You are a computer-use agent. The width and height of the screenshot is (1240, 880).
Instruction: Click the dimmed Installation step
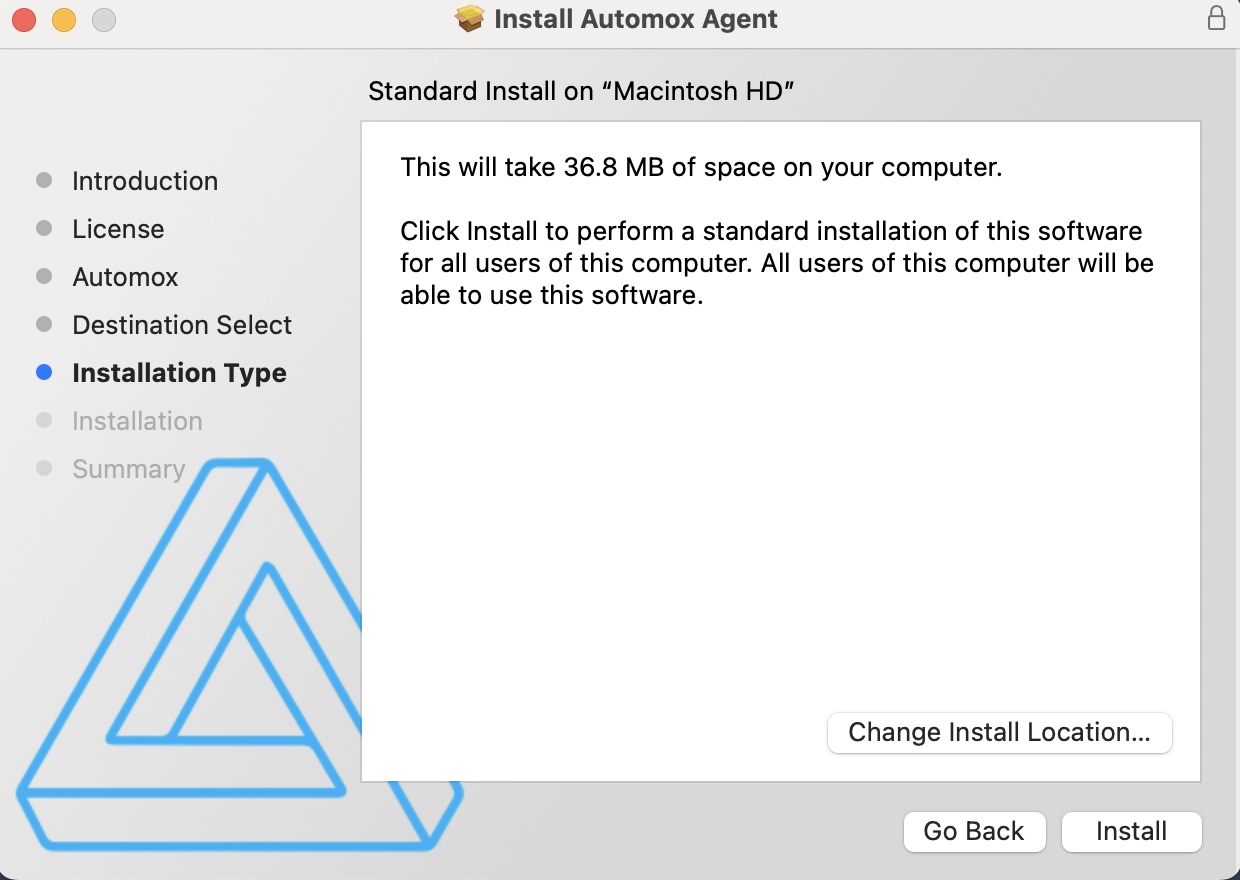(137, 421)
